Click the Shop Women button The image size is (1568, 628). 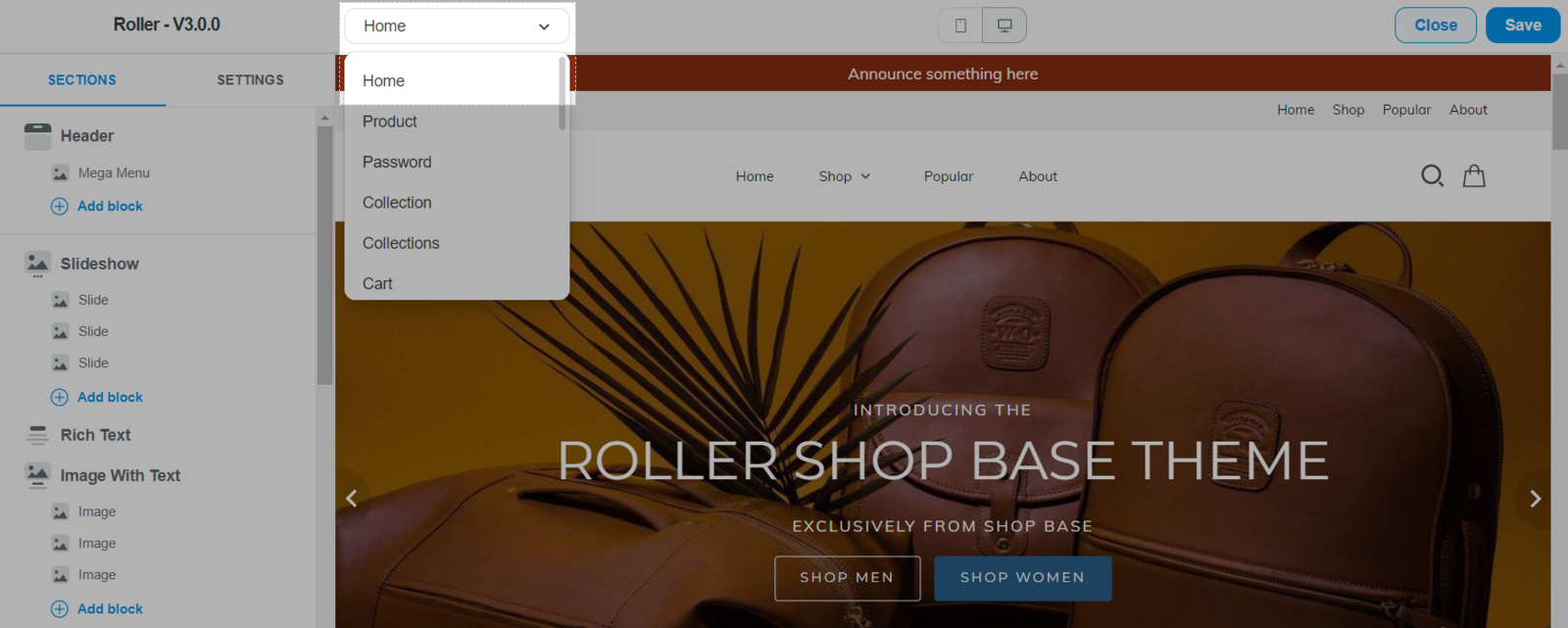coord(1022,578)
